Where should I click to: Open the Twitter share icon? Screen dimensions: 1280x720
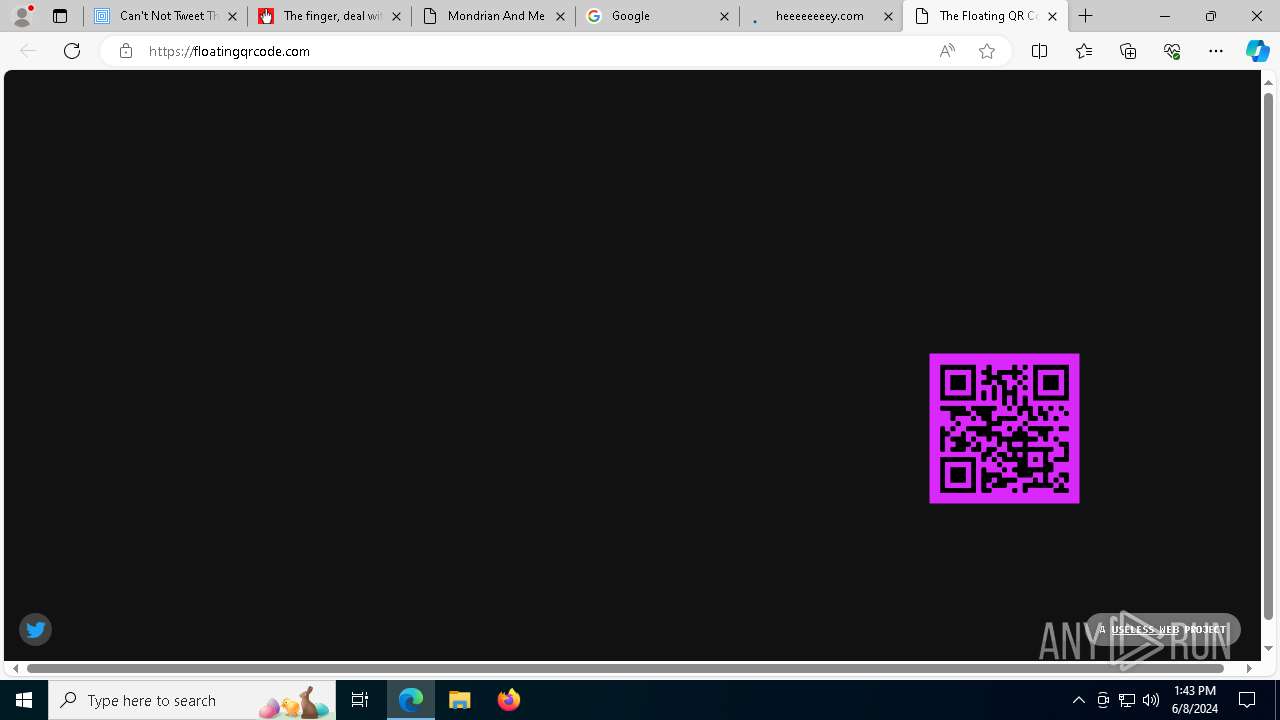pyautogui.click(x=35, y=629)
